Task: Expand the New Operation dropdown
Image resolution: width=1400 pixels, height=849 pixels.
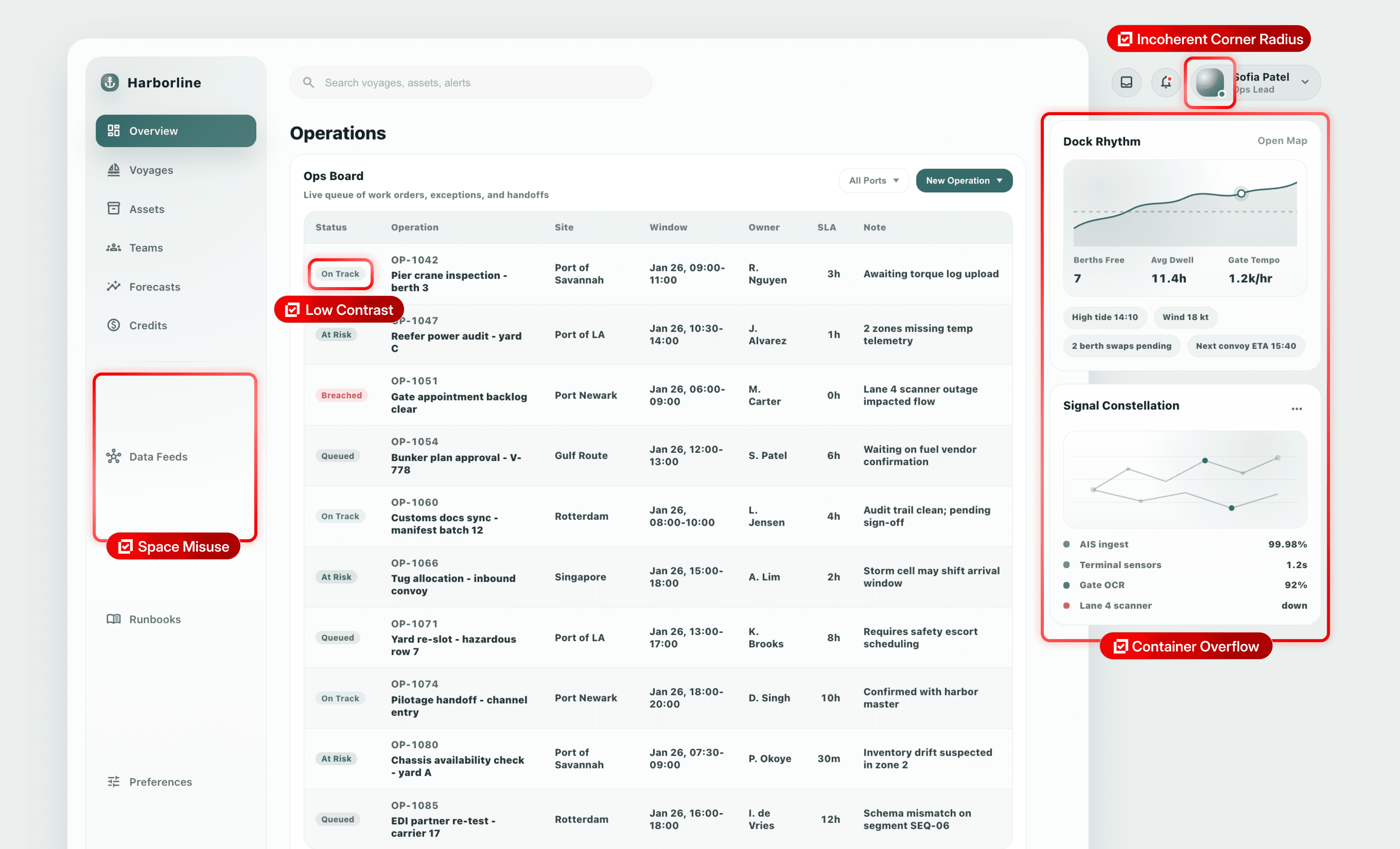Action: tap(964, 180)
